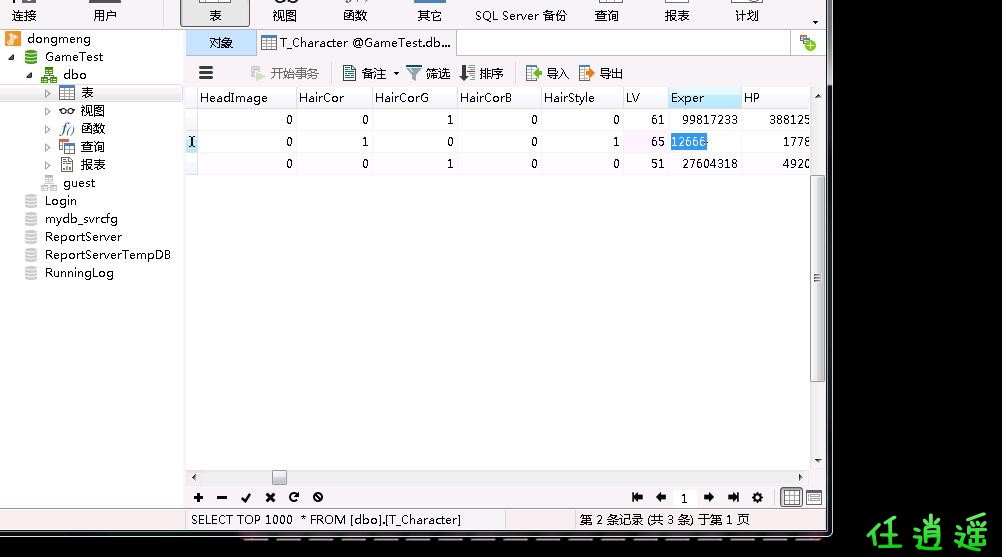
Task: Open the Report (报表) ribbon button
Action: (677, 13)
